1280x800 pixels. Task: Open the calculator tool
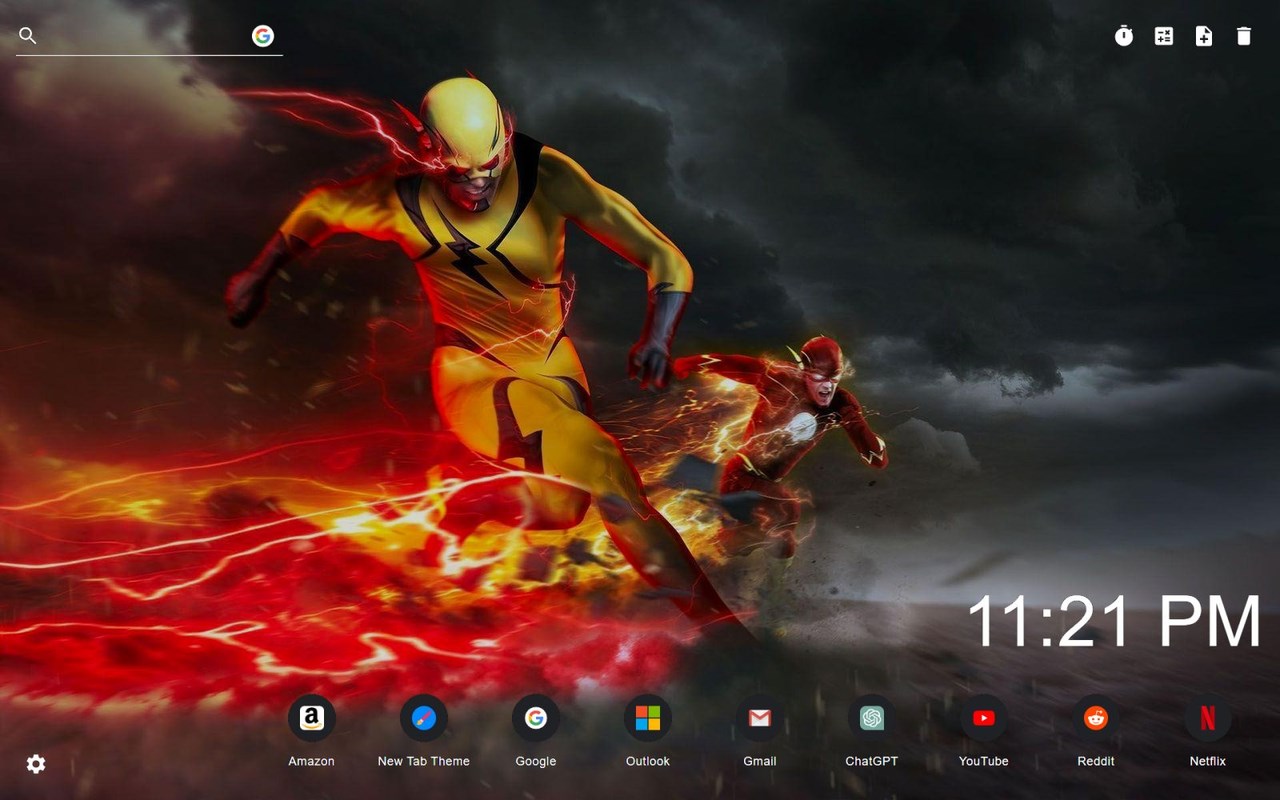pos(1164,36)
